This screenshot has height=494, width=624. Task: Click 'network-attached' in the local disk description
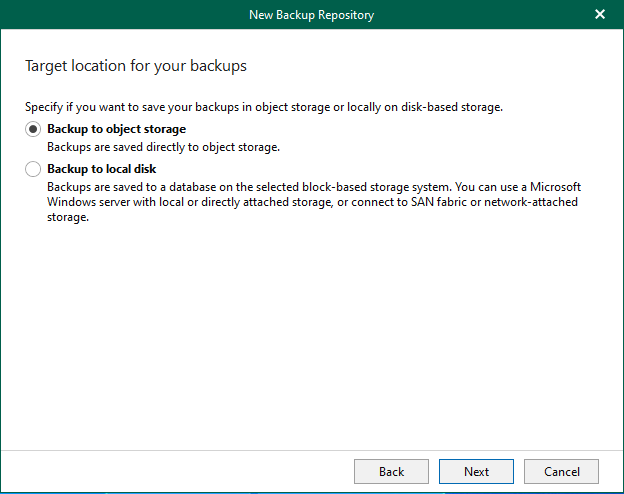point(529,202)
